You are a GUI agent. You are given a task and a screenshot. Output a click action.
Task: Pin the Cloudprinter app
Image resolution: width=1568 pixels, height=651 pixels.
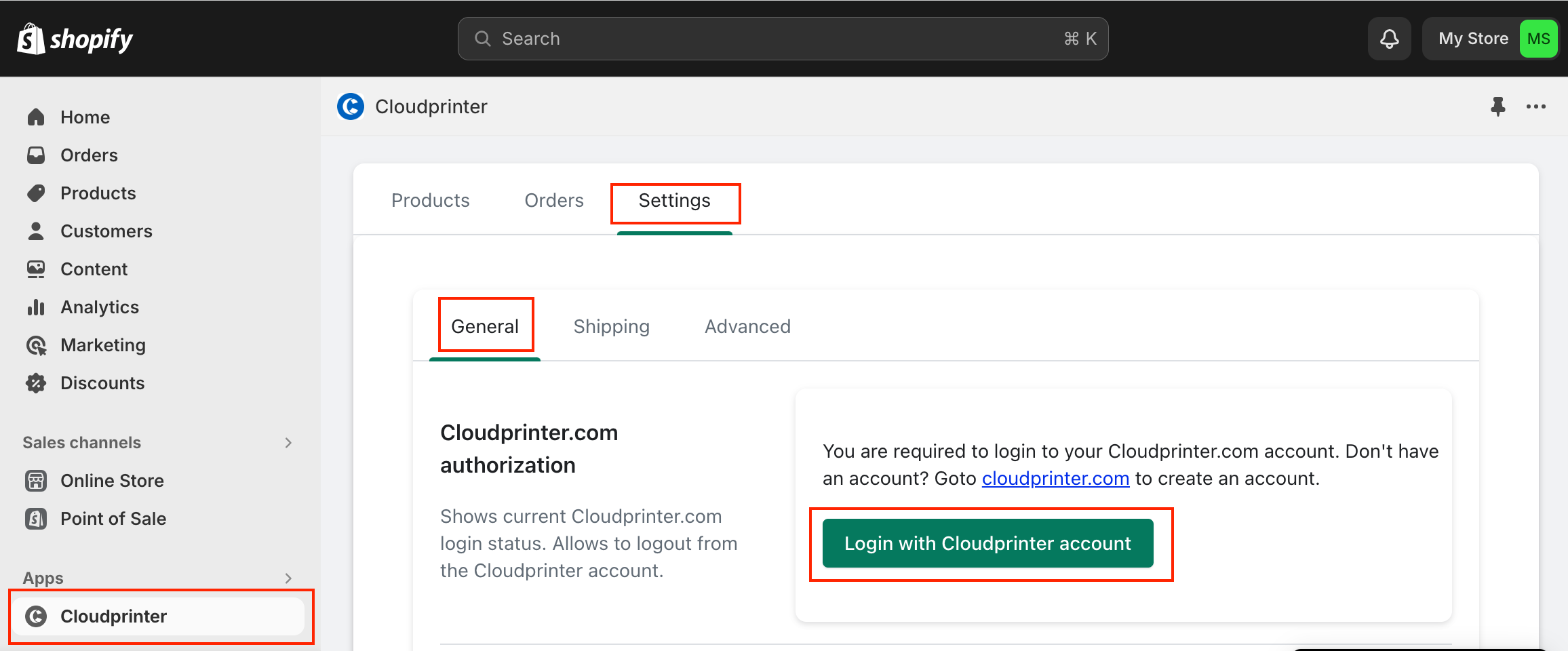[1498, 106]
